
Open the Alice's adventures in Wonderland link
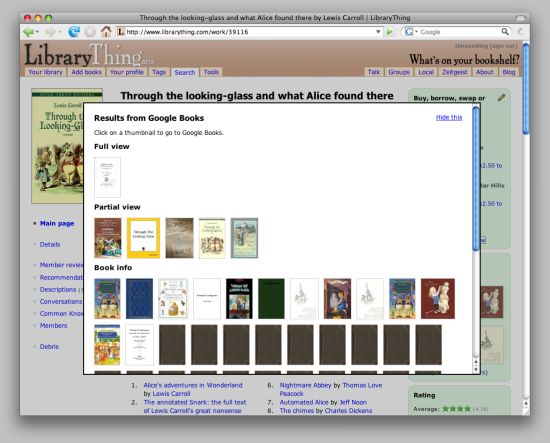point(193,385)
